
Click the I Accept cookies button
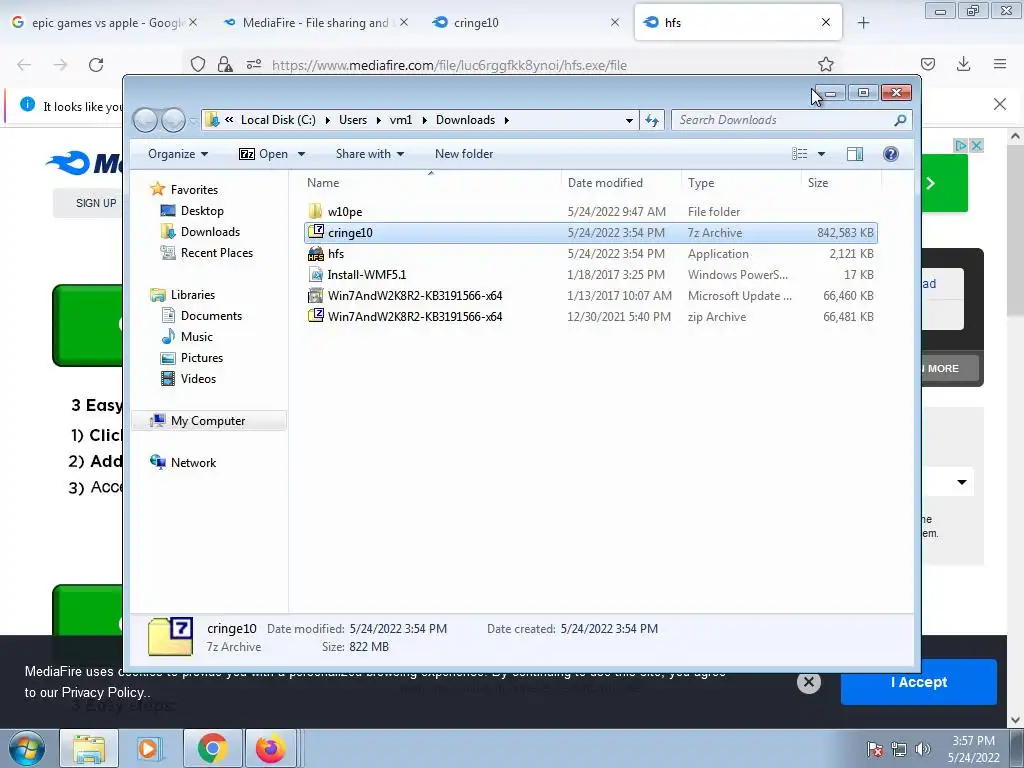919,682
